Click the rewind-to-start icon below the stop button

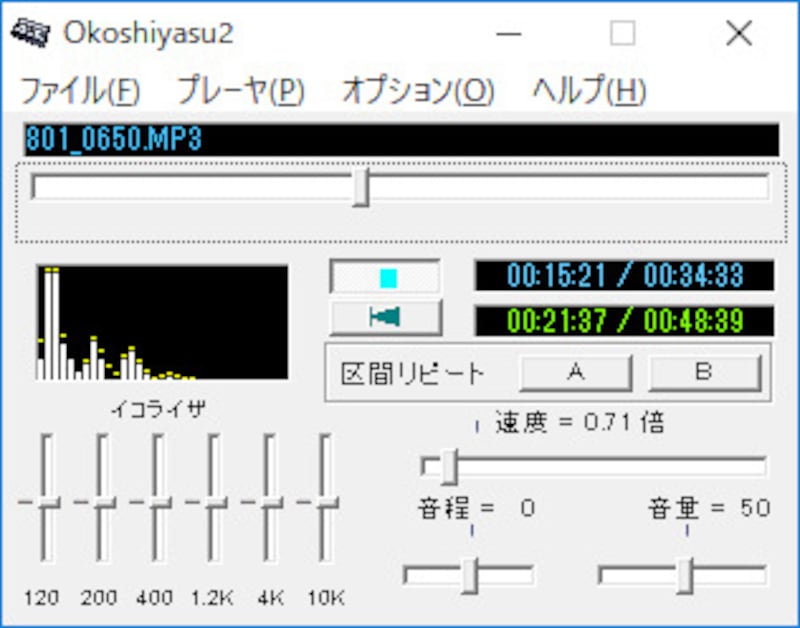pos(384,318)
